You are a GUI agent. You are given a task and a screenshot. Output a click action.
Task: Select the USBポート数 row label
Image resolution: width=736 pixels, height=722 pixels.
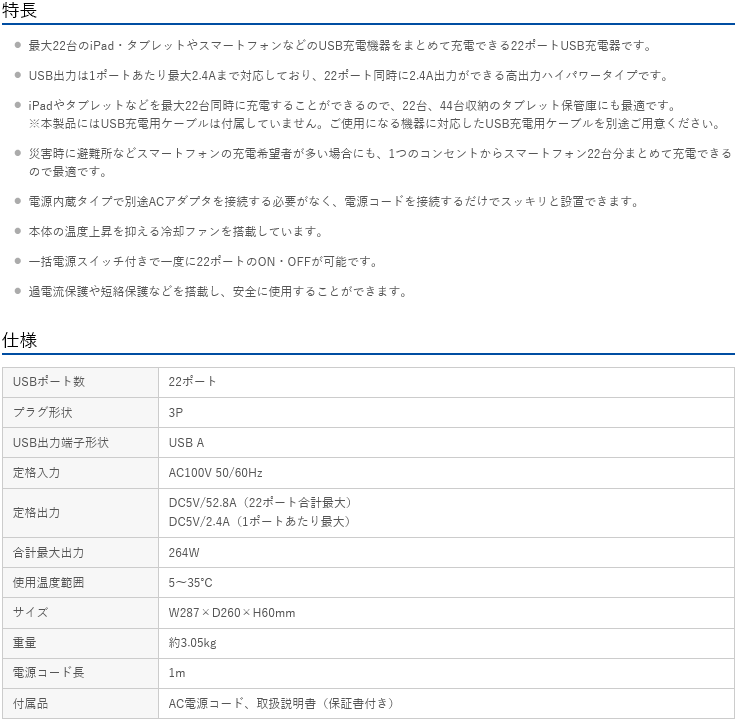(48, 382)
